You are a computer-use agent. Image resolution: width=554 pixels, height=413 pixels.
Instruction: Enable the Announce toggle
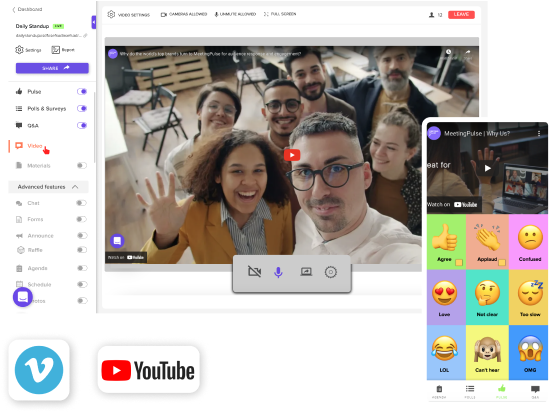click(82, 235)
